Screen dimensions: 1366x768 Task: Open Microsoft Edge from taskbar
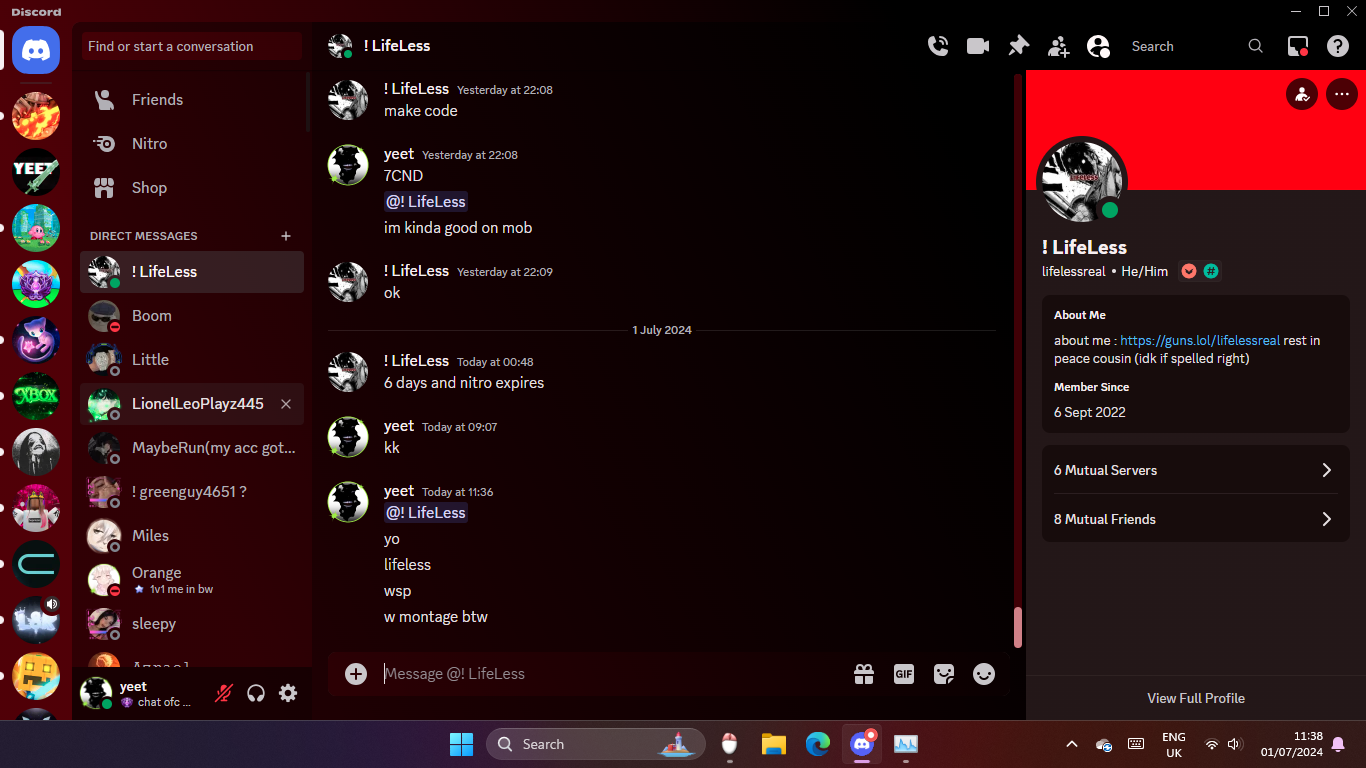[818, 744]
